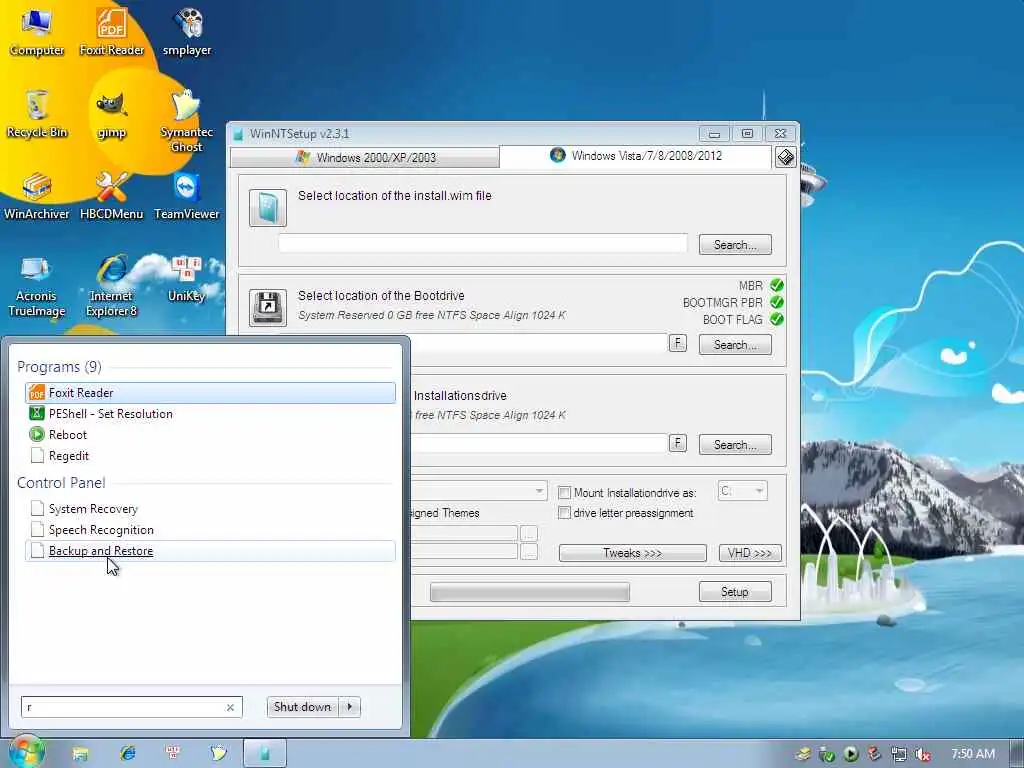This screenshot has width=1024, height=768.
Task: Launch Internet Explorer 8 desktop icon
Action: (112, 285)
